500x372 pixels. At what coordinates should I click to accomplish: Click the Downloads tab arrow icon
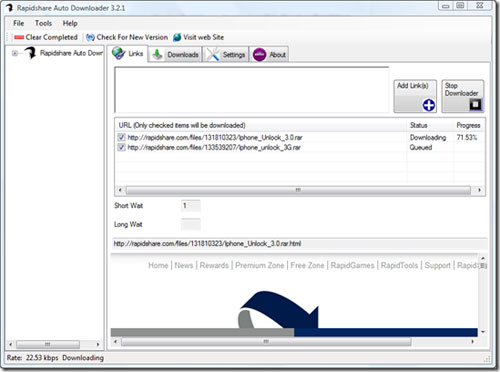coord(157,55)
